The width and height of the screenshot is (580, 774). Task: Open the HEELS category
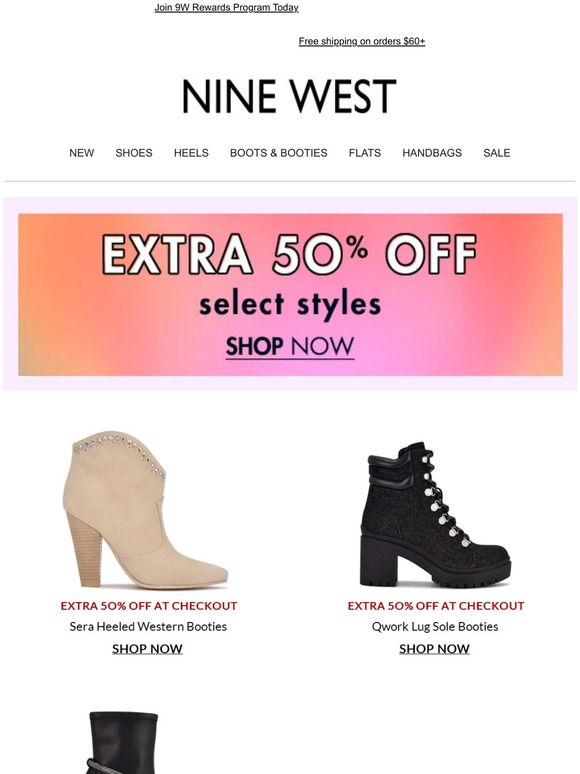pos(191,153)
